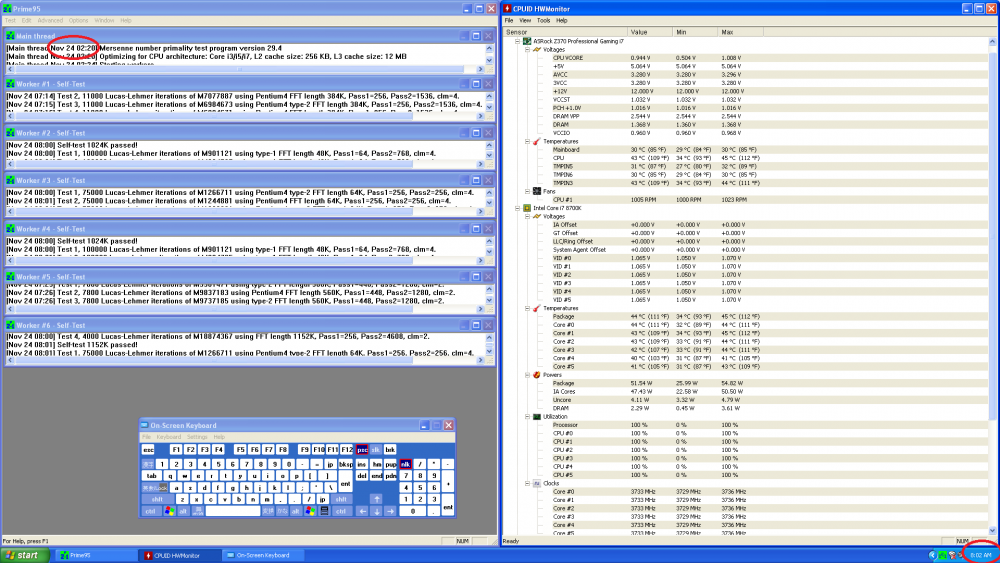Open HWMonitor File menu
The image size is (1000, 563).
tap(509, 20)
